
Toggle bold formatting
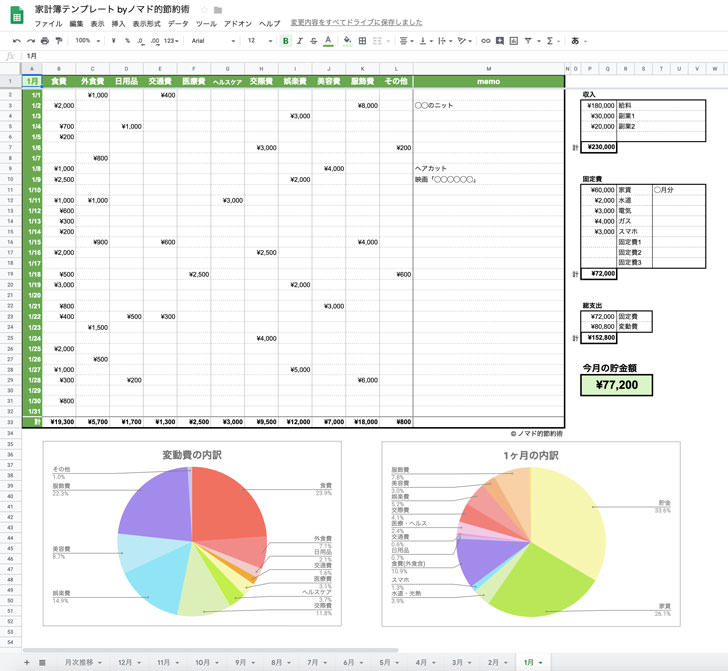pyautogui.click(x=286, y=41)
